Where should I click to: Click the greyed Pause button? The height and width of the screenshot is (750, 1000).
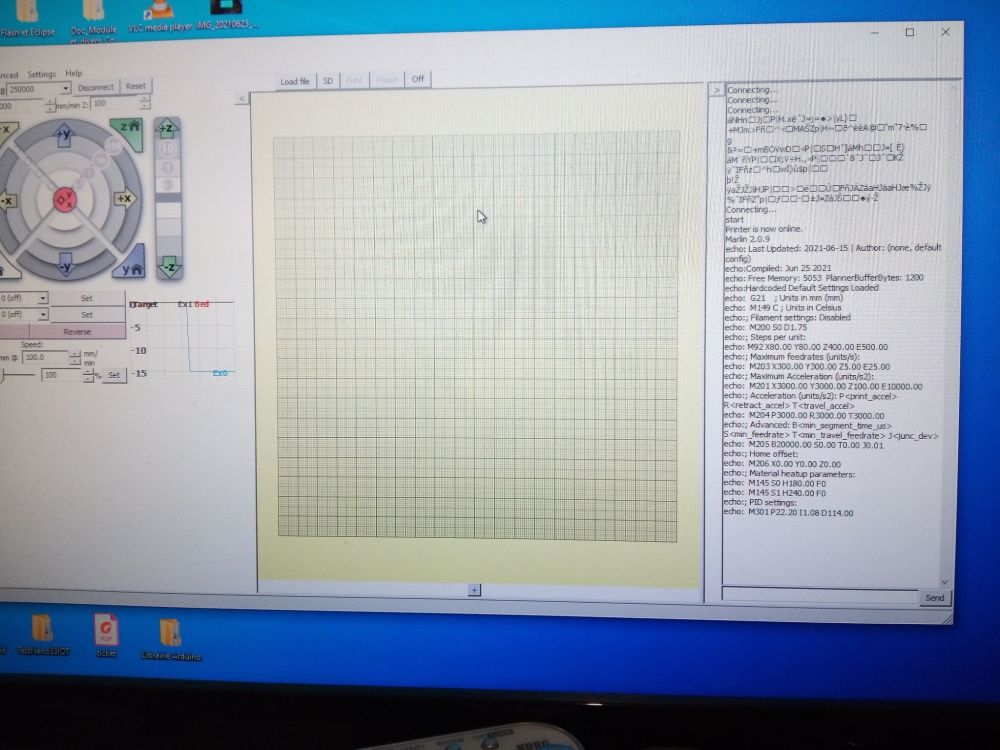(x=386, y=80)
